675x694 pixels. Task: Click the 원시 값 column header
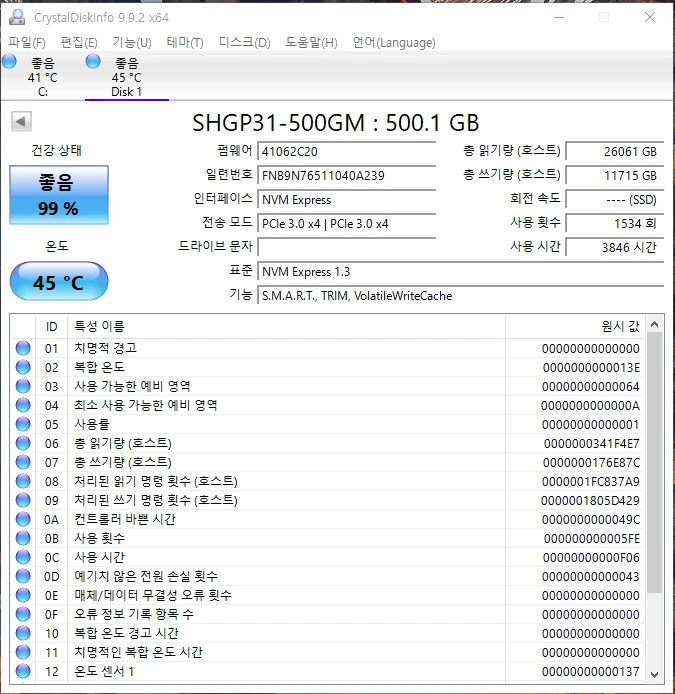(x=575, y=327)
